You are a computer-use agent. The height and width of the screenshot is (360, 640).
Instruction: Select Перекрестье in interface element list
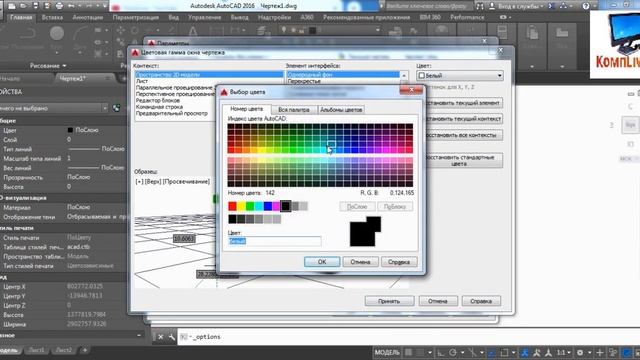point(304,81)
